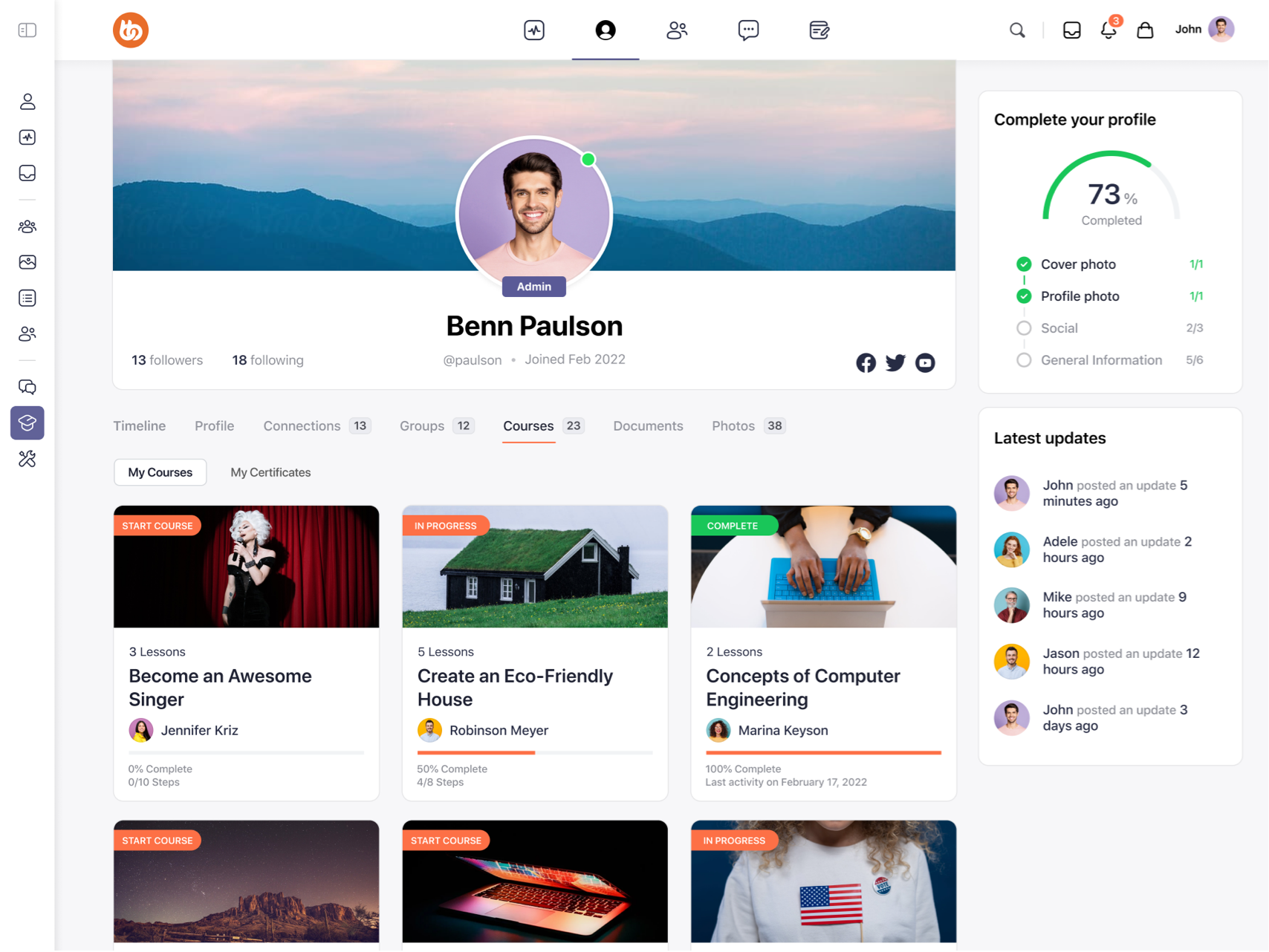This screenshot has width=1269, height=952.
Task: Click the search magnifier icon
Action: [x=1017, y=30]
